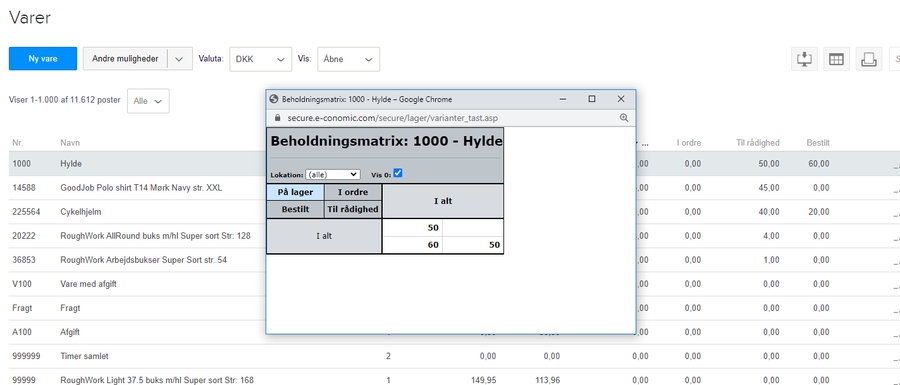Image resolution: width=900 pixels, height=385 pixels.
Task: Click the Ny vare button
Action: click(43, 59)
